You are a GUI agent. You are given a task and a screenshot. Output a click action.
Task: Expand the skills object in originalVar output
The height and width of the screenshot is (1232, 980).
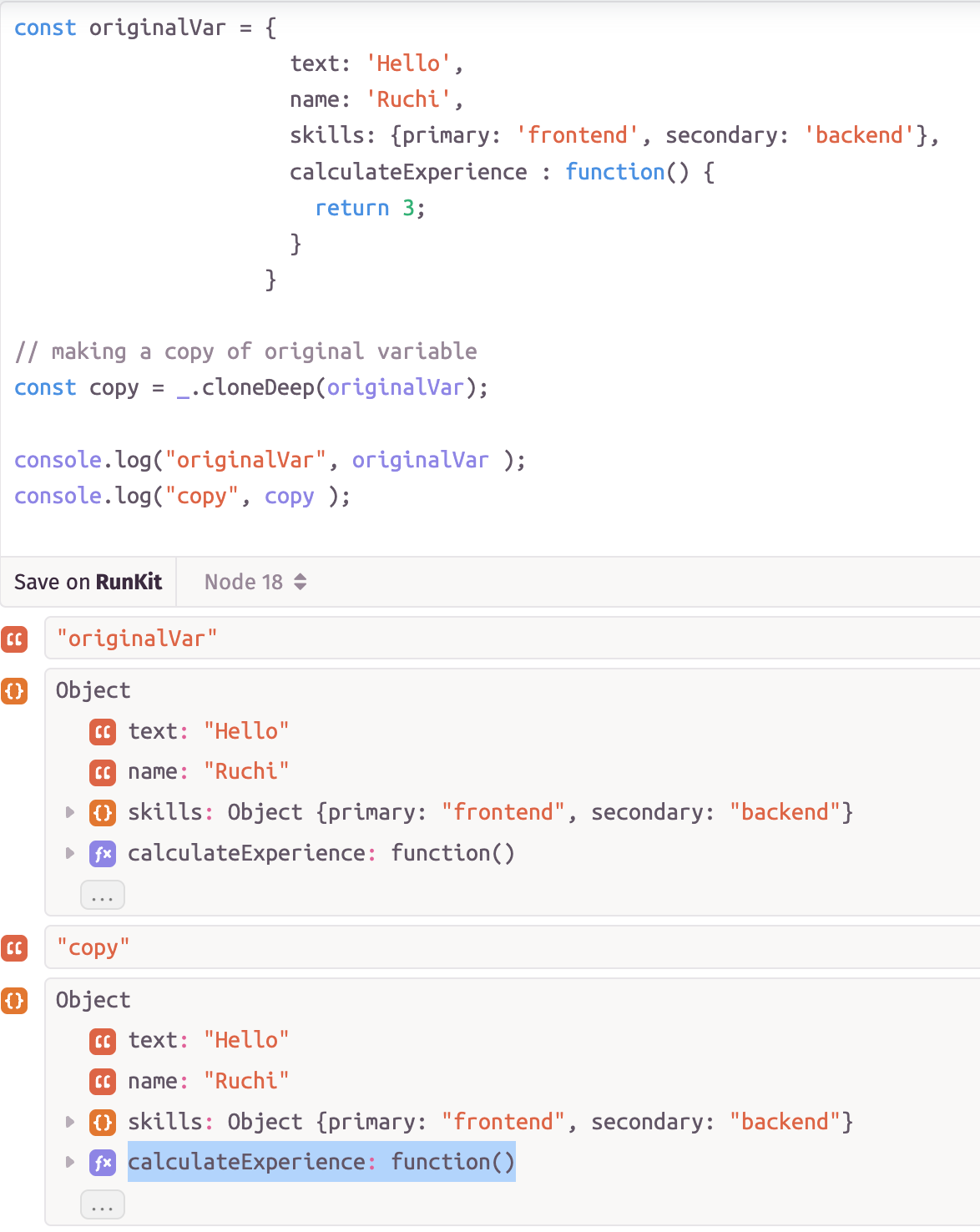[69, 813]
